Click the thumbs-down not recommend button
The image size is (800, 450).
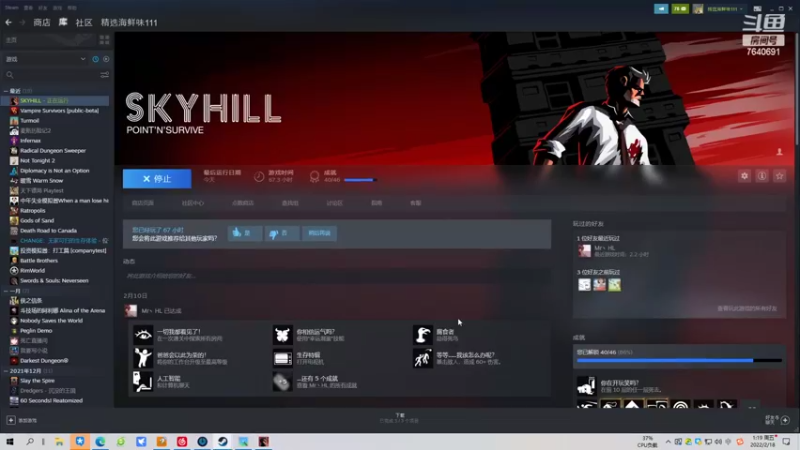click(x=282, y=233)
